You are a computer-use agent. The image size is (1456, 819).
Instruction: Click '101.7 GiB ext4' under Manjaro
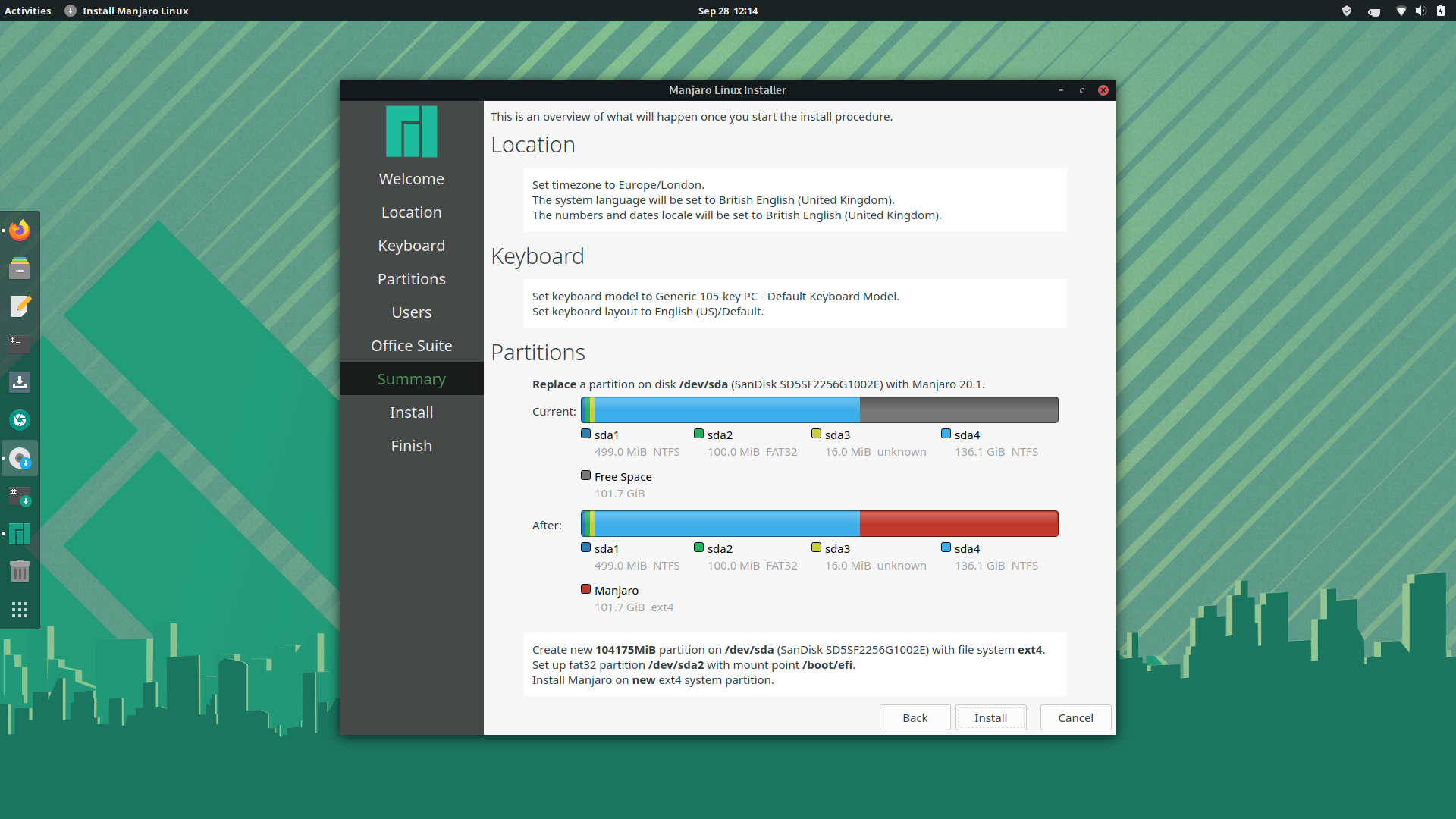634,607
